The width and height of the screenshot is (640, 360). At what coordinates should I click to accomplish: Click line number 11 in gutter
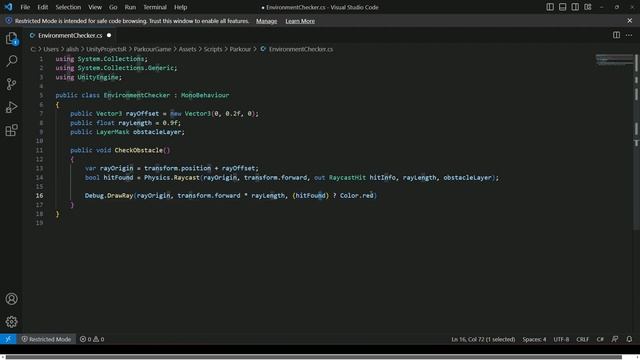click(39, 150)
